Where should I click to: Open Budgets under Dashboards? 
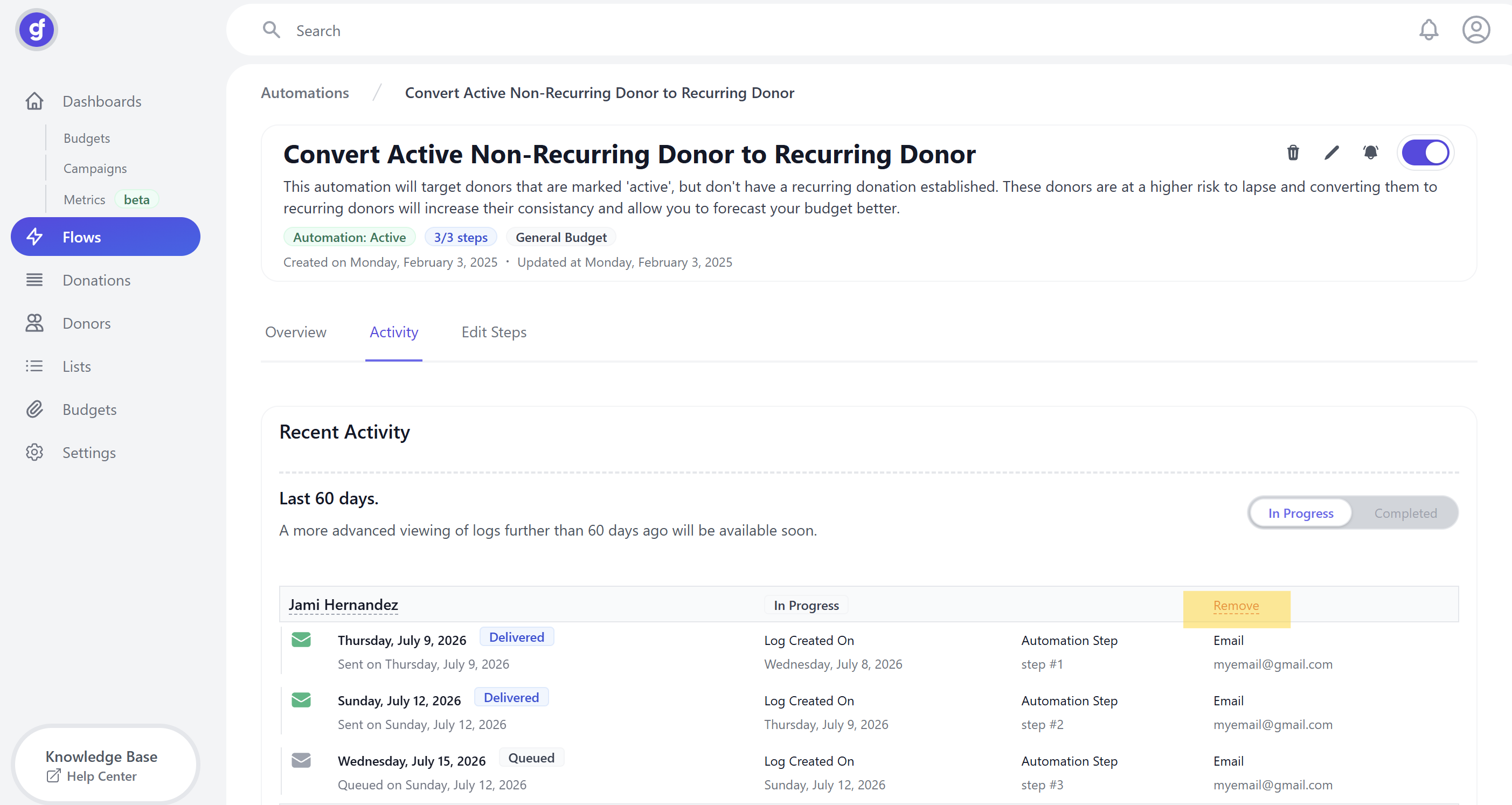pos(87,138)
